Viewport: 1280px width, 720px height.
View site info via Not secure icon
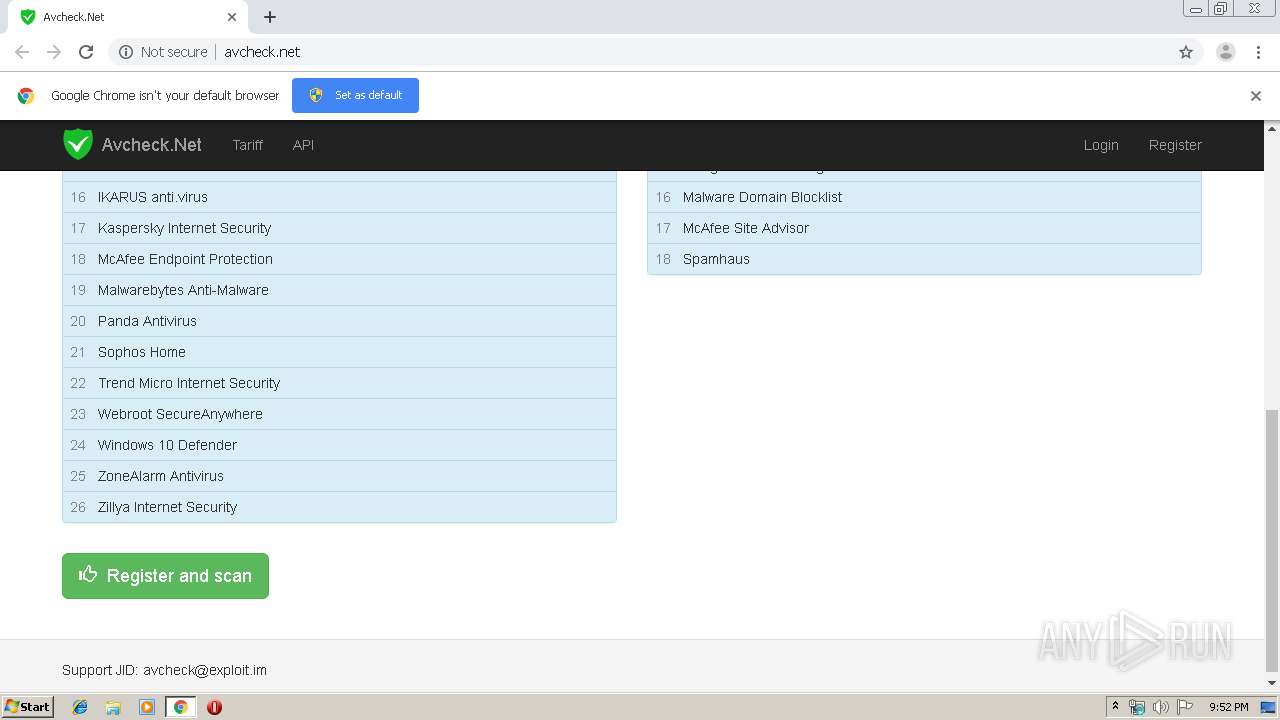pos(126,52)
